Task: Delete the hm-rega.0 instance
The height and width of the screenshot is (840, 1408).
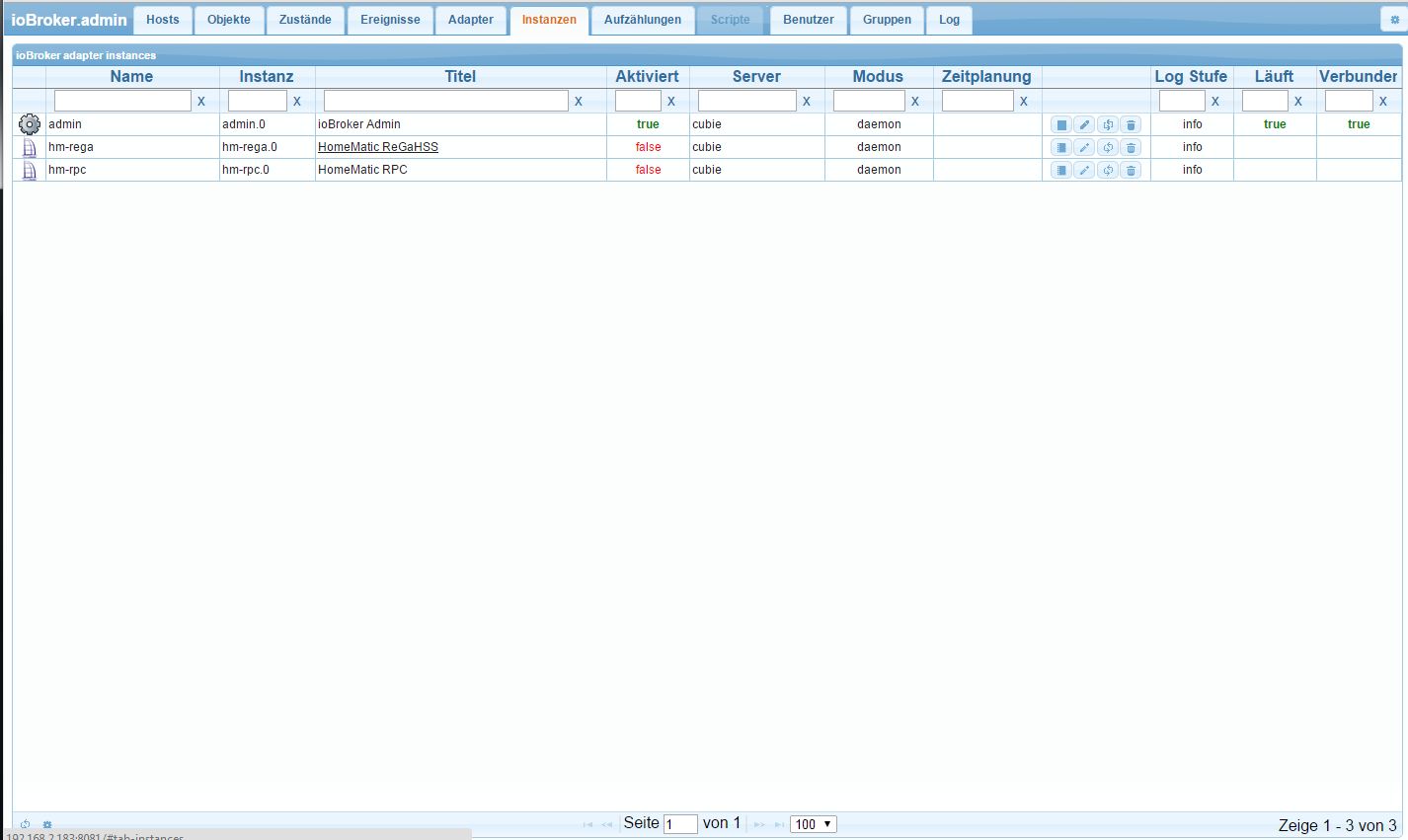Action: click(x=1132, y=147)
